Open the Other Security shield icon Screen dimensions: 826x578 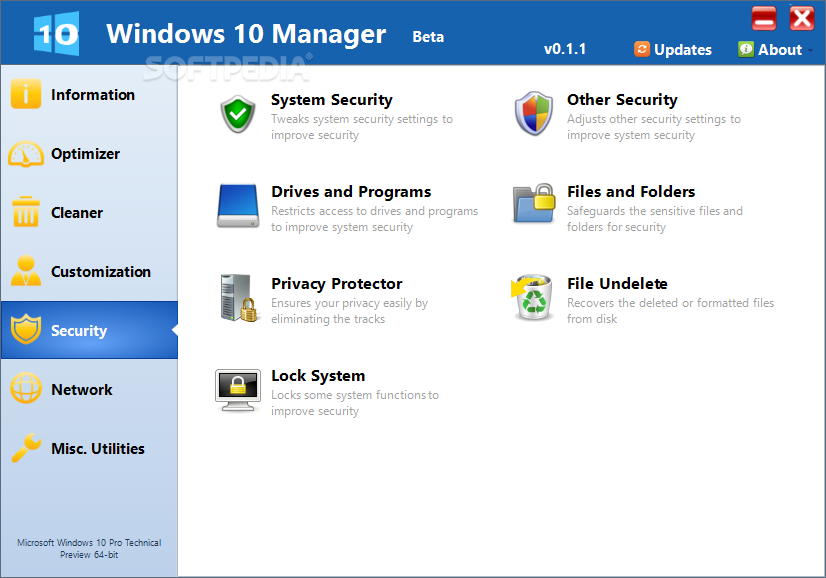(533, 114)
